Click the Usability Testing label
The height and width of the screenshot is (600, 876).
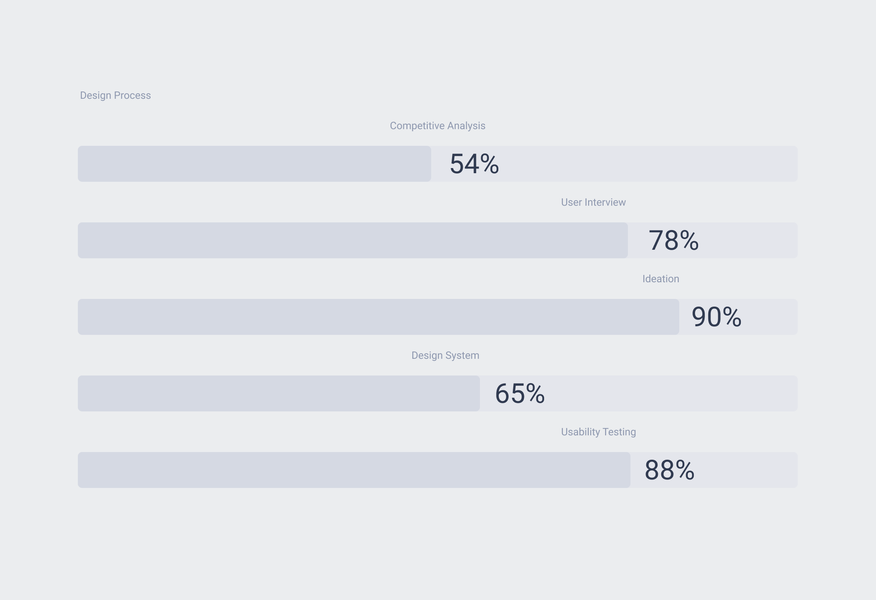click(598, 432)
